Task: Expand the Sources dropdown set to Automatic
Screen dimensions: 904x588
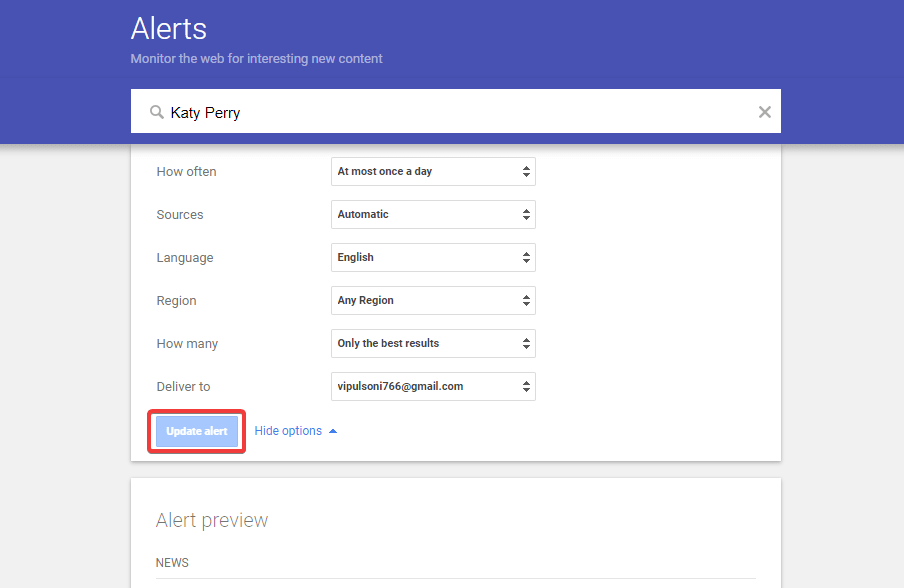Action: coord(433,215)
